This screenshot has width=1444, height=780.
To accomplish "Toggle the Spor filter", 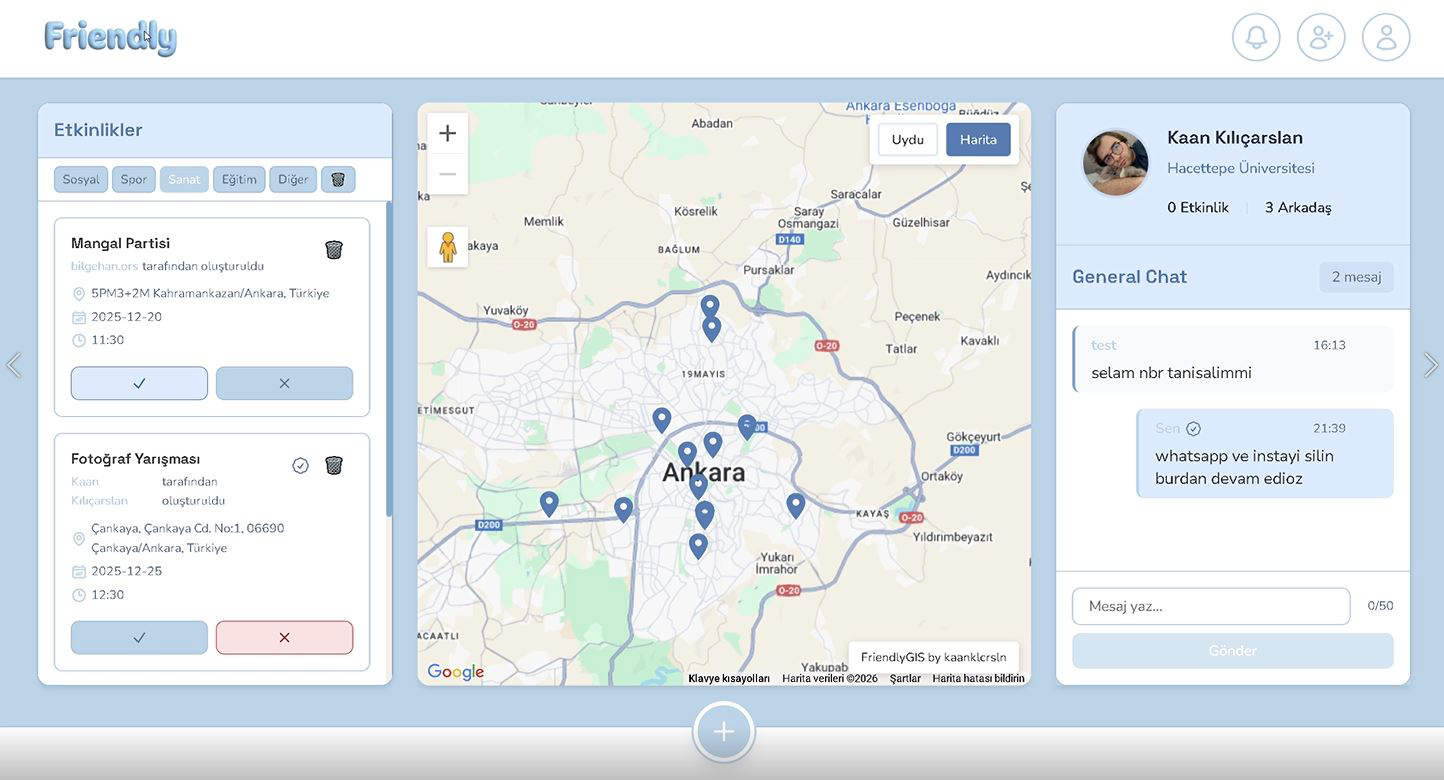I will pos(134,179).
